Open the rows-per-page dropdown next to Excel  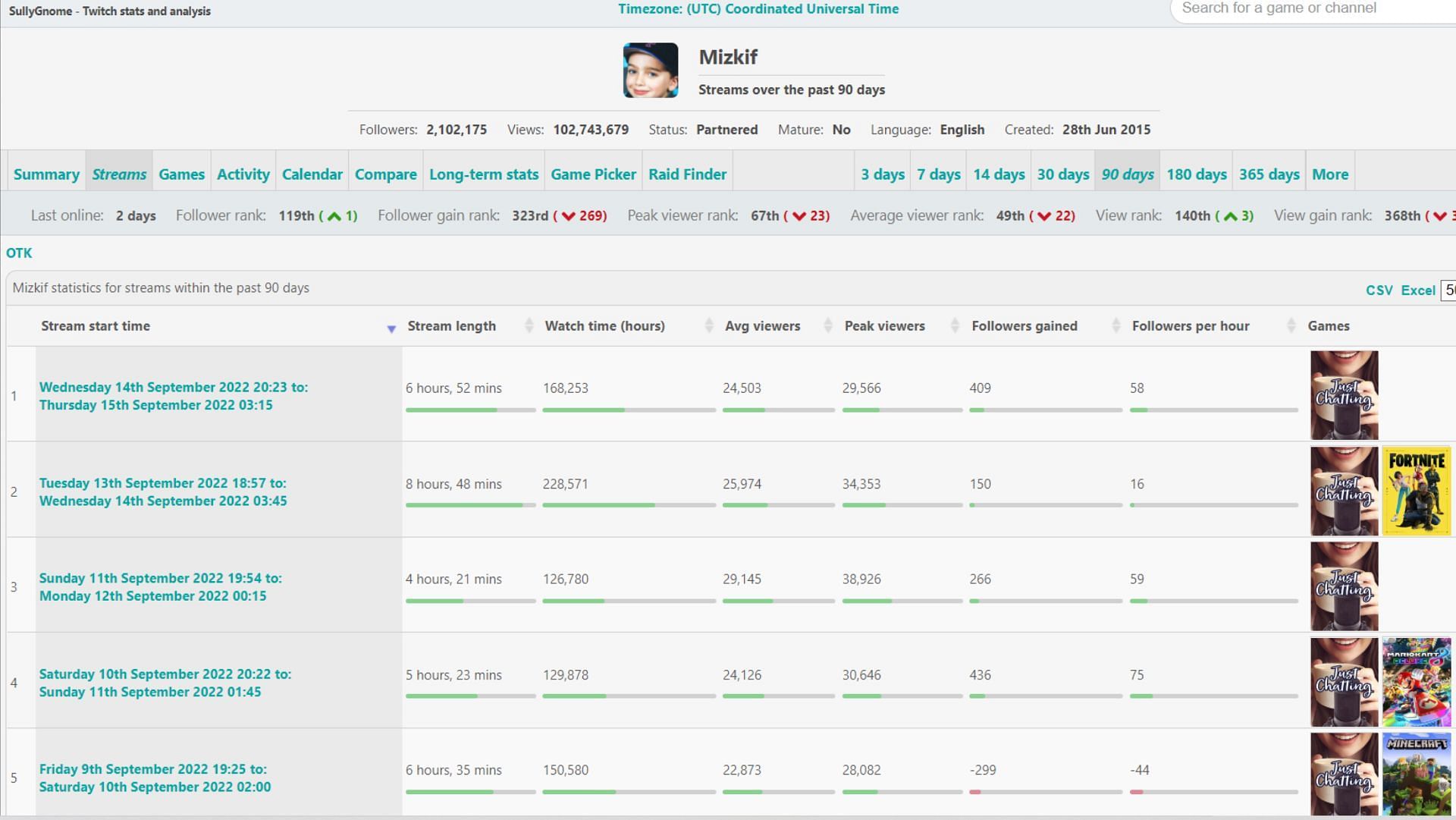(1448, 290)
